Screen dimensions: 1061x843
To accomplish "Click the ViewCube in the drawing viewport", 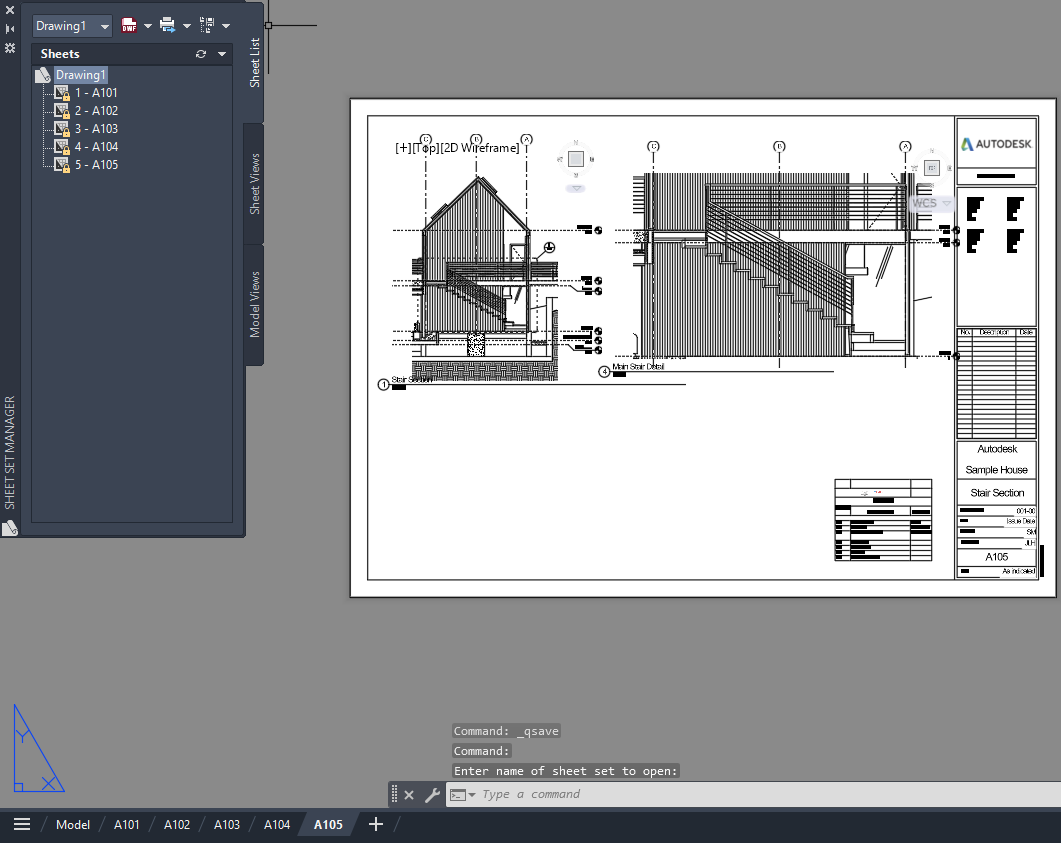I will [x=576, y=158].
